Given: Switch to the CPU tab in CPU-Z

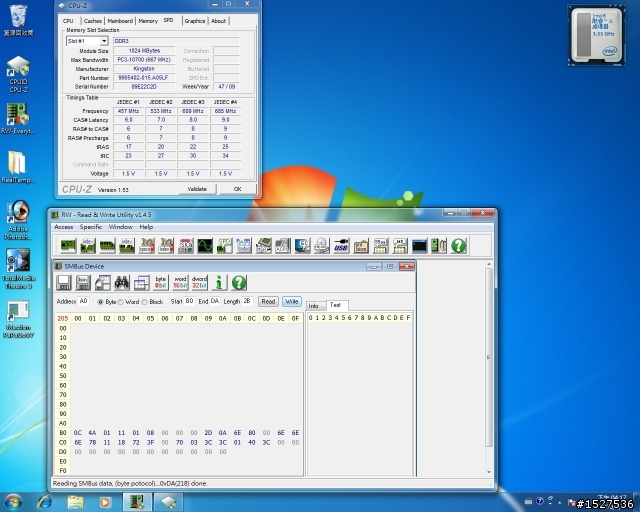Looking at the screenshot, I should point(69,21).
